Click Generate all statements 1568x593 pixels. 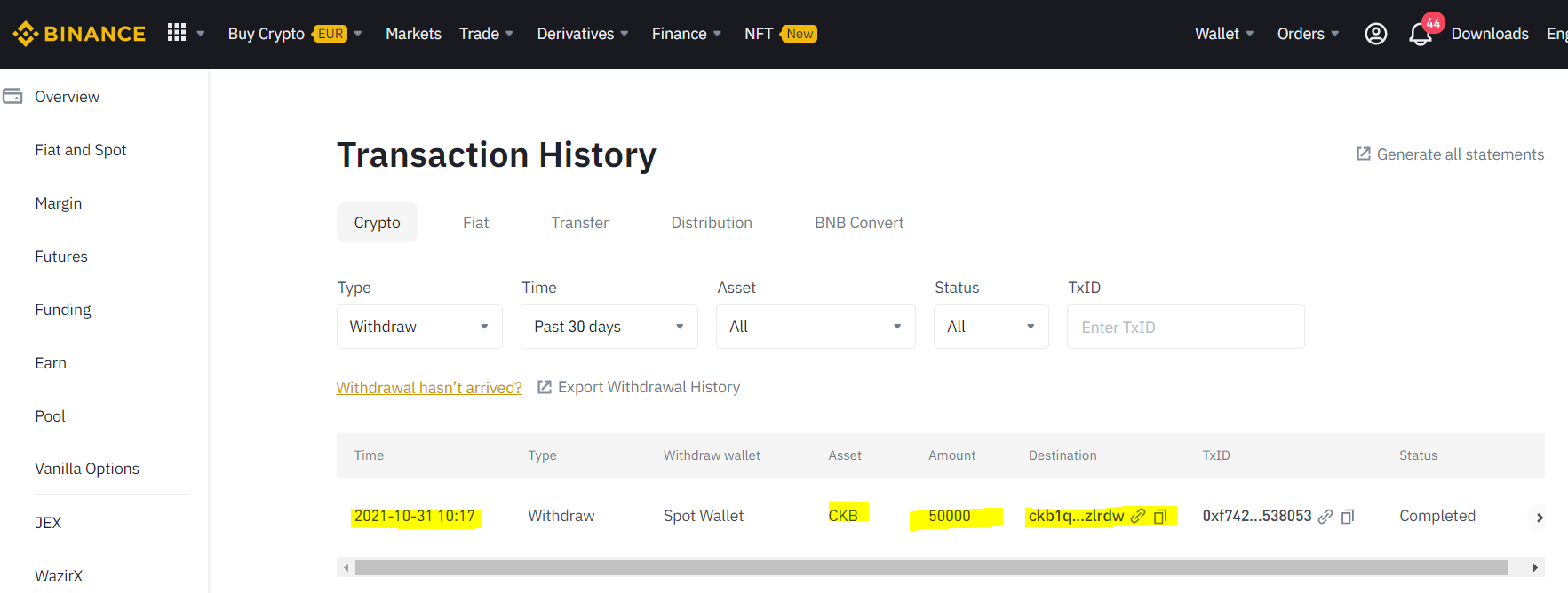(1461, 154)
